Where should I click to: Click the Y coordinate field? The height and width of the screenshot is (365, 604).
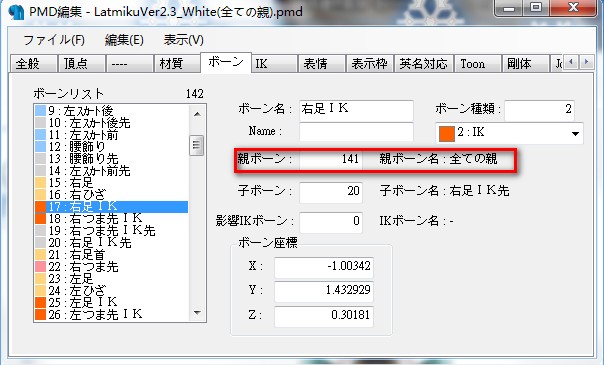[324, 291]
